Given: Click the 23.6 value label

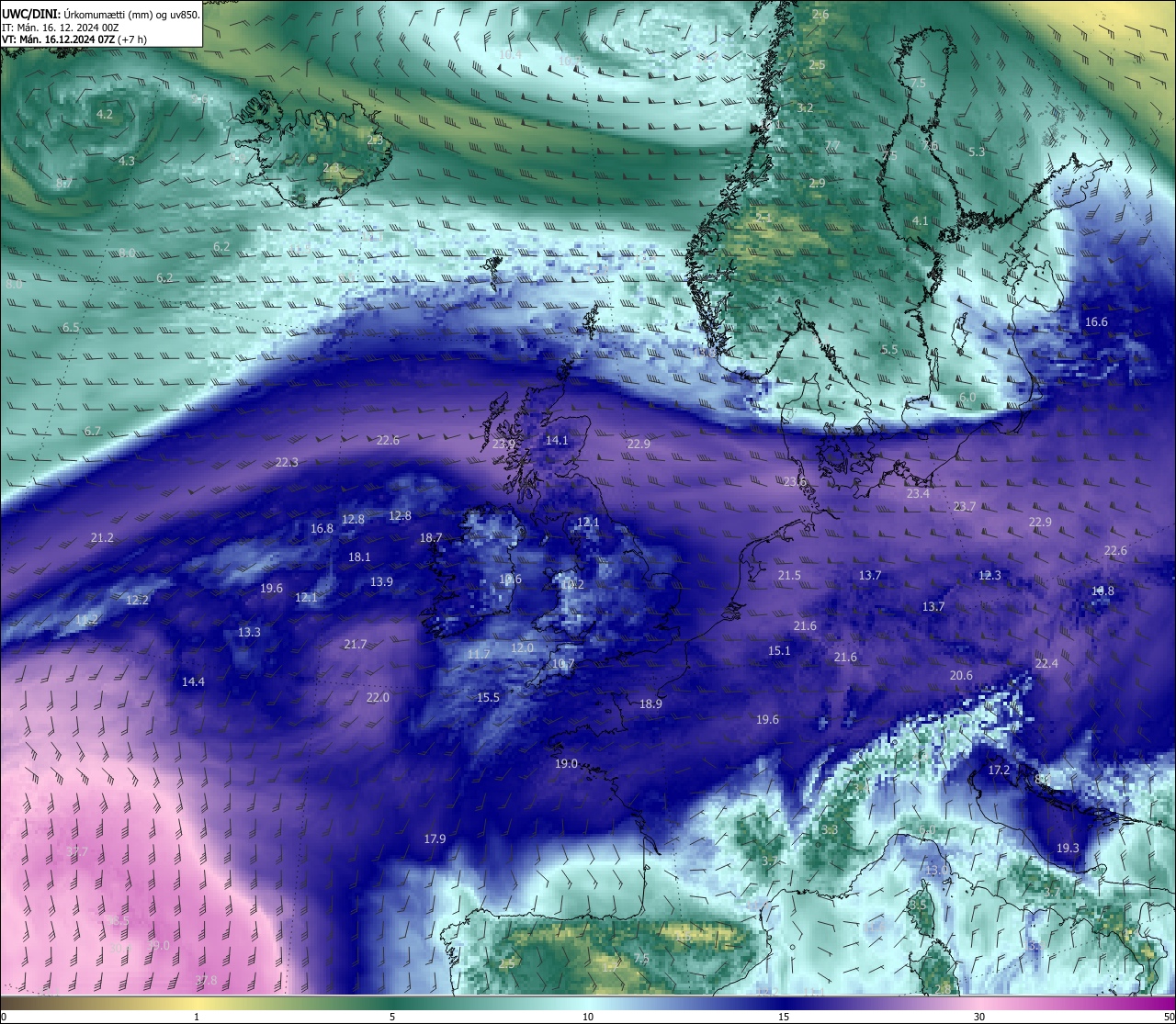Looking at the screenshot, I should tap(795, 481).
